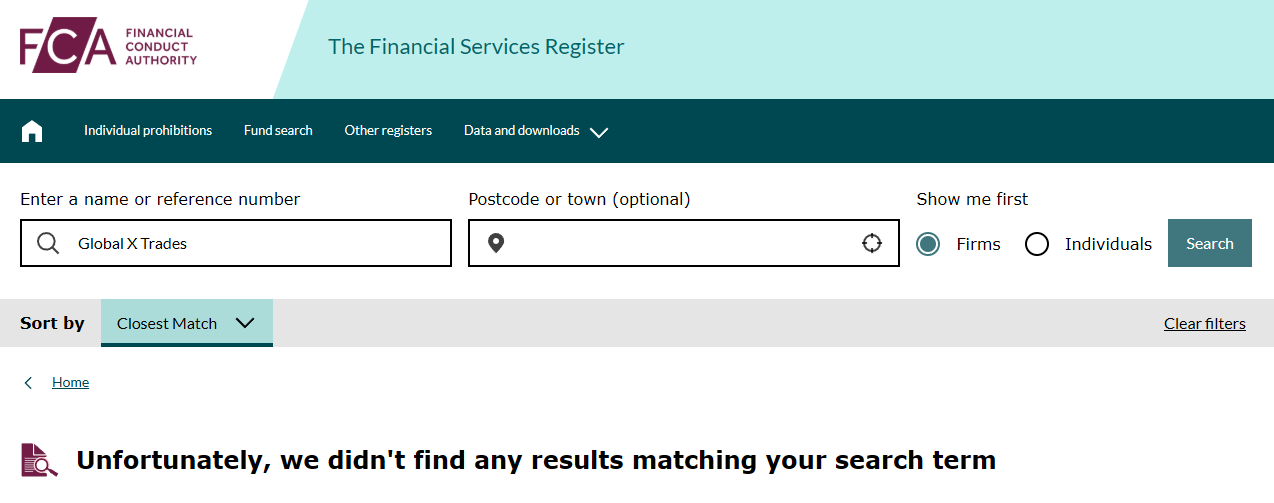Use current location crosshair icon
This screenshot has height=503, width=1274.
point(872,243)
